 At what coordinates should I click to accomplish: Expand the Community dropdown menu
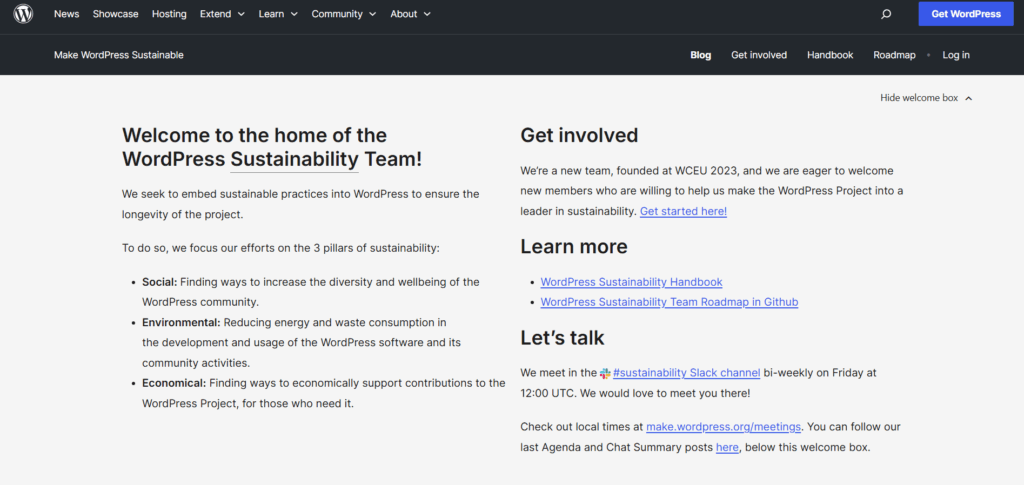(344, 14)
